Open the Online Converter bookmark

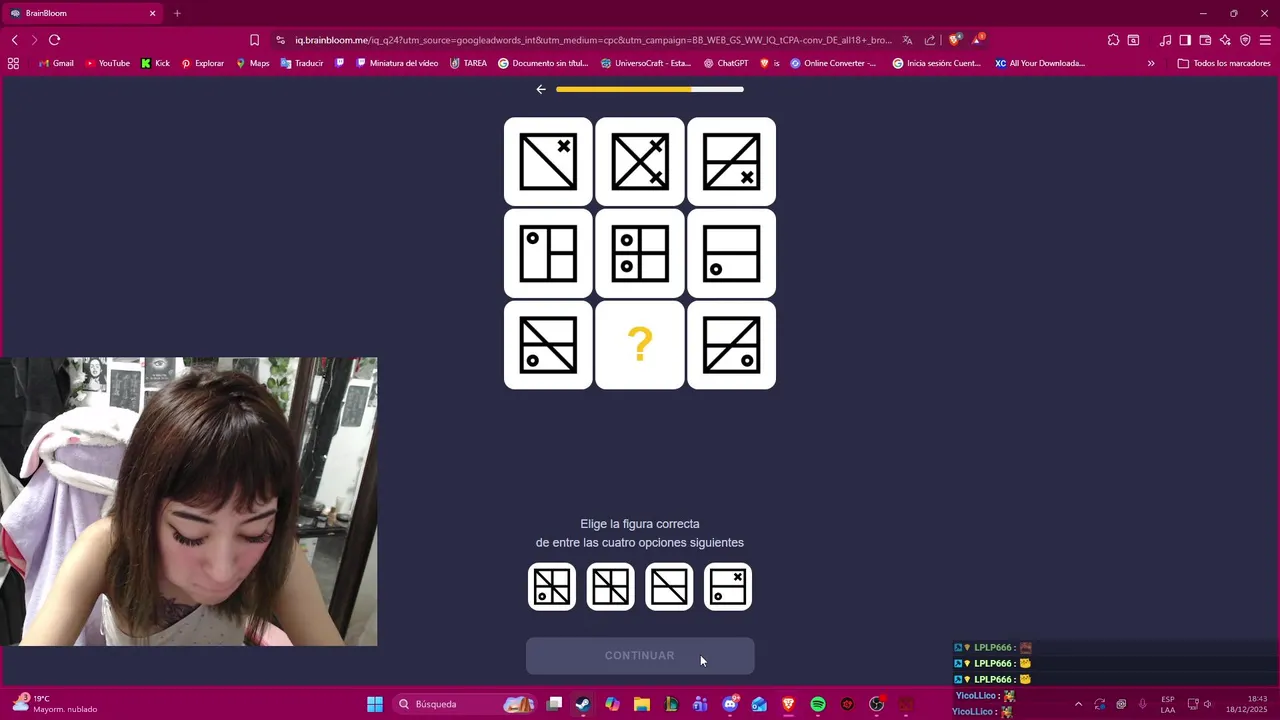[833, 63]
